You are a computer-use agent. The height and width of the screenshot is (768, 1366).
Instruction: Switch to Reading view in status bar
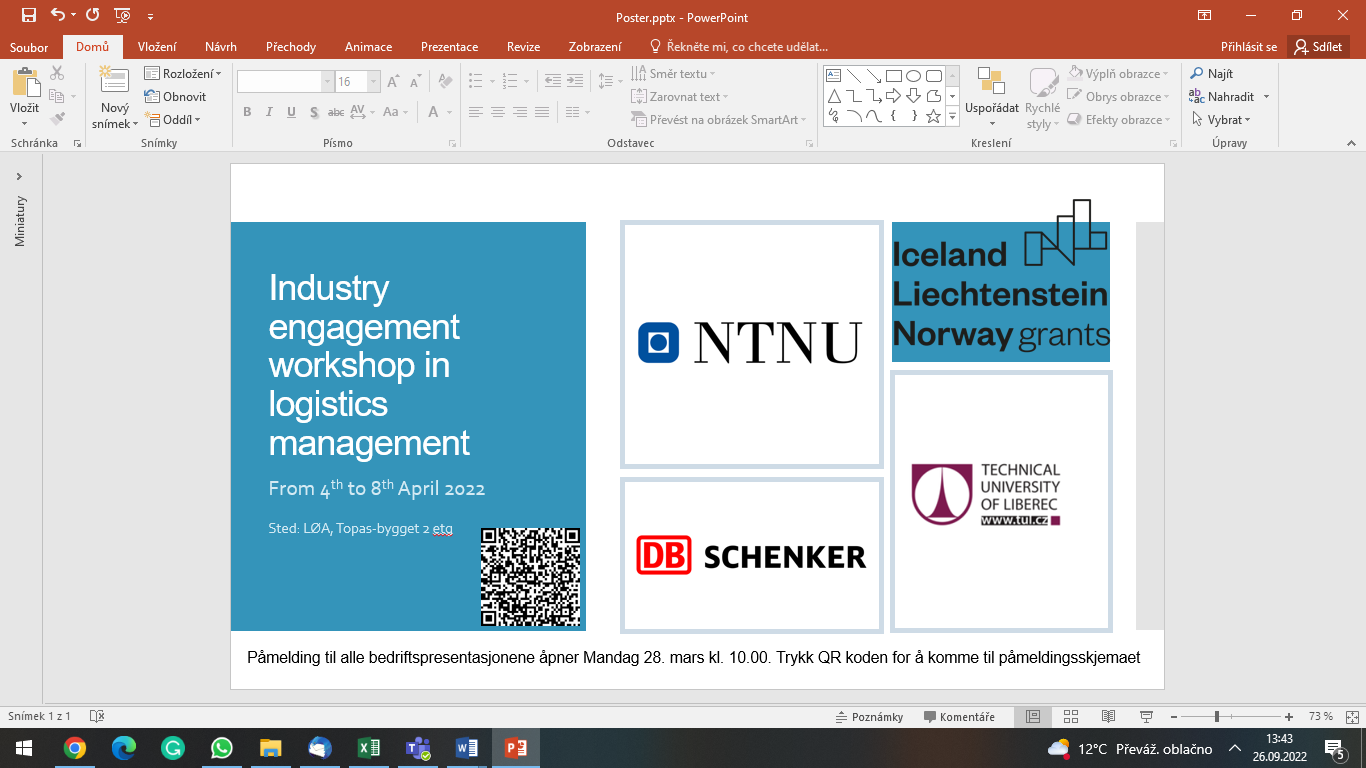(1108, 717)
